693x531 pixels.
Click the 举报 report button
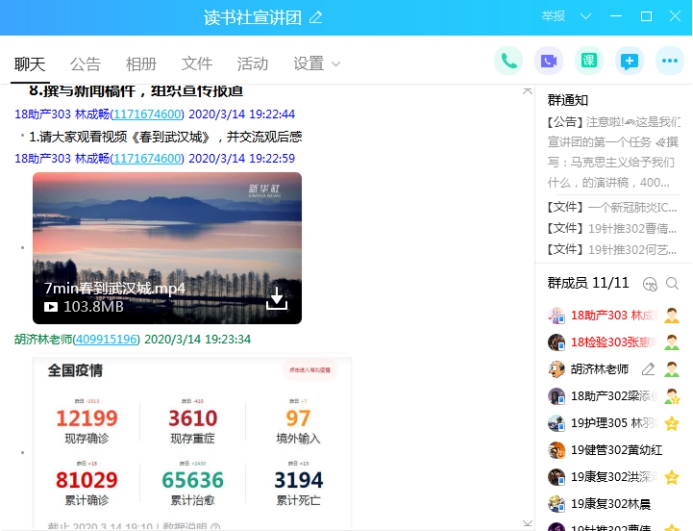tap(553, 17)
